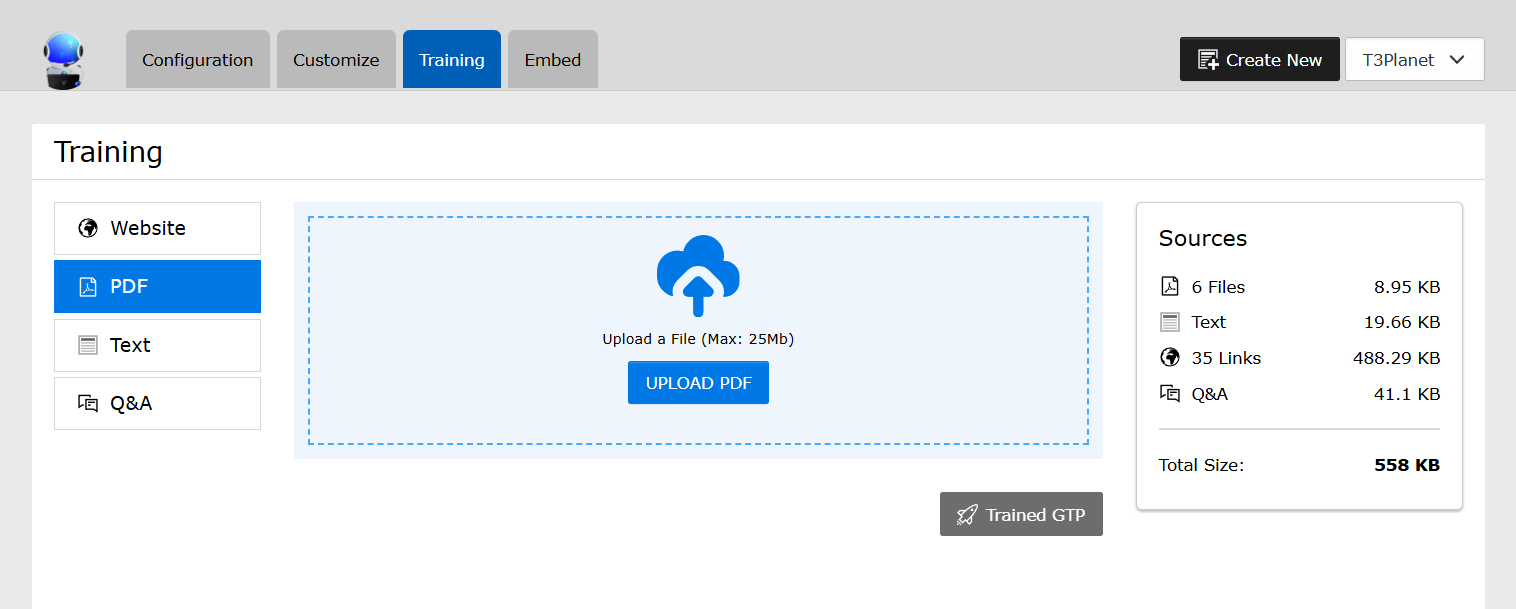Choose Text training source
This screenshot has width=1516, height=609.
pyautogui.click(x=157, y=345)
